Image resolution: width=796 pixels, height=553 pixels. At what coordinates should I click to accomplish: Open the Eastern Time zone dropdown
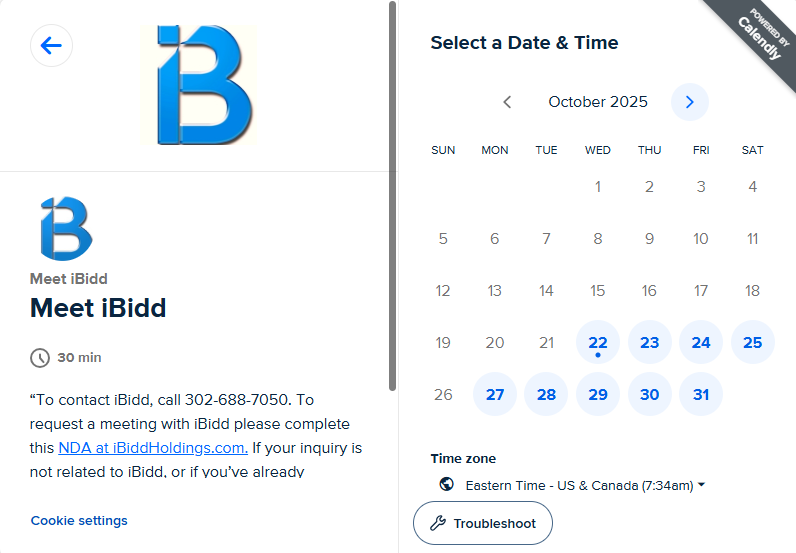[585, 485]
